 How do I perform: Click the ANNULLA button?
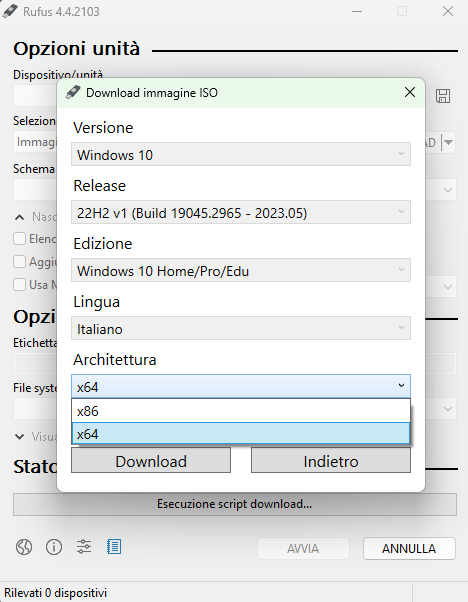click(409, 548)
